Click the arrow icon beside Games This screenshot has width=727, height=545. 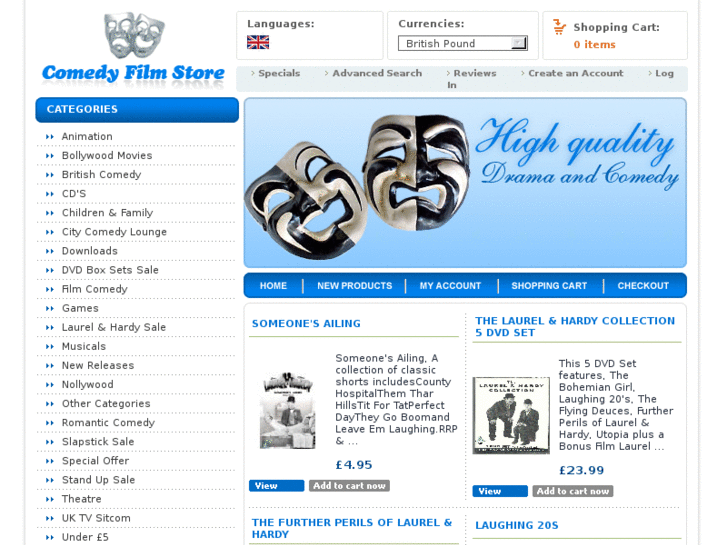[x=50, y=308]
